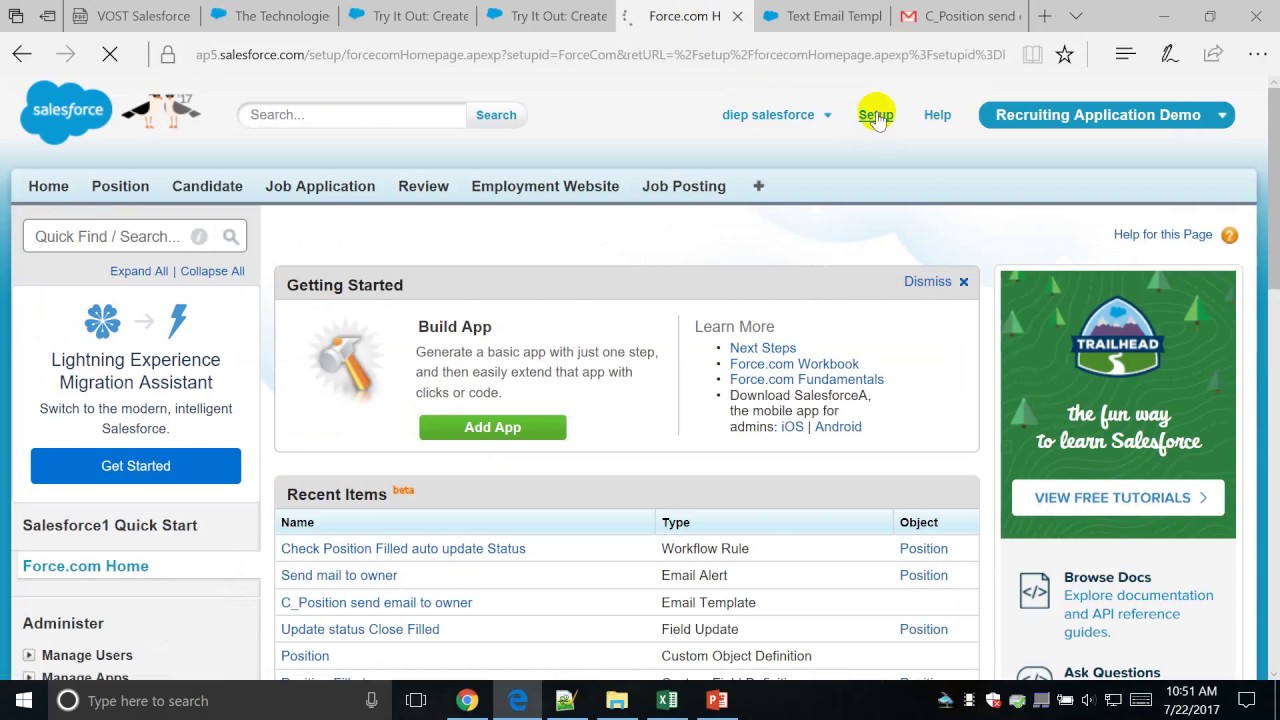The height and width of the screenshot is (720, 1280).
Task: Open Force.com Fundamentals link
Action: pyautogui.click(x=807, y=379)
